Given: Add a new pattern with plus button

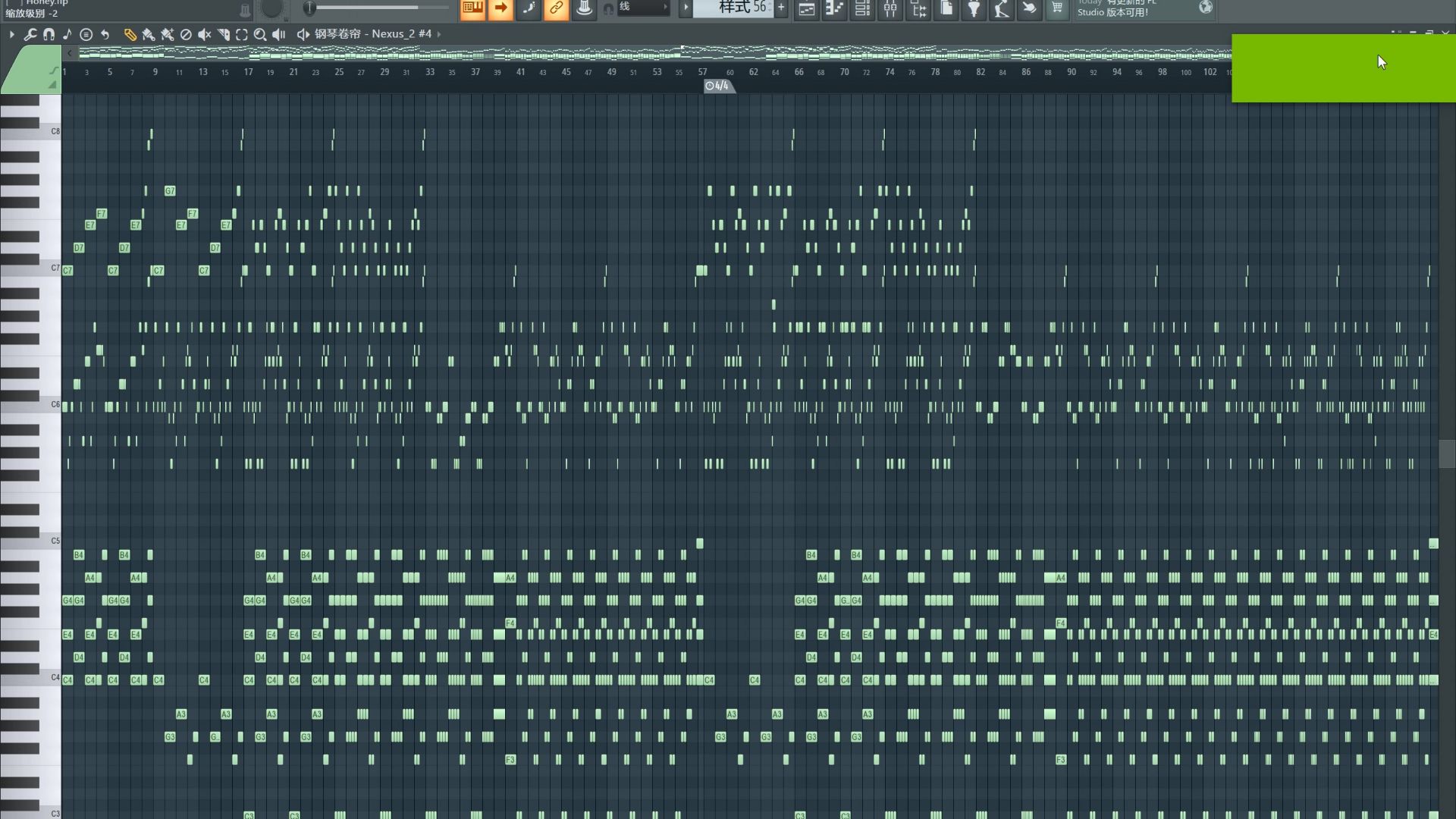Looking at the screenshot, I should point(781,8).
